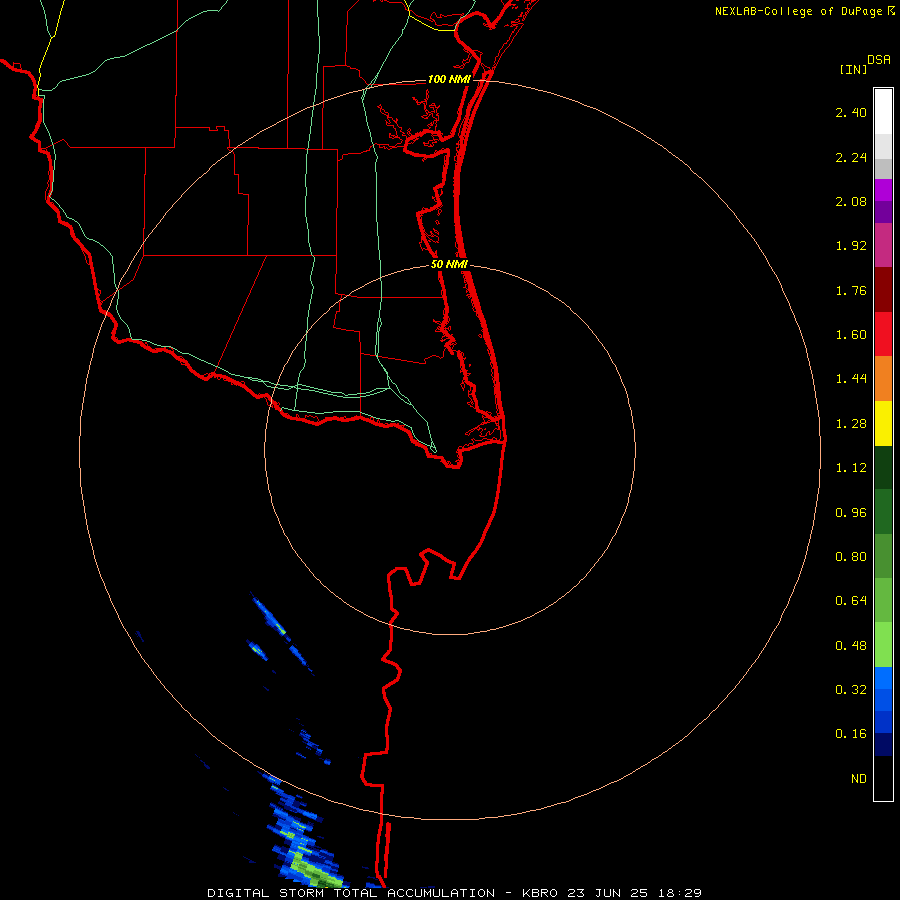Click the 100 NMI range ring label
This screenshot has width=900, height=900.
449,79
